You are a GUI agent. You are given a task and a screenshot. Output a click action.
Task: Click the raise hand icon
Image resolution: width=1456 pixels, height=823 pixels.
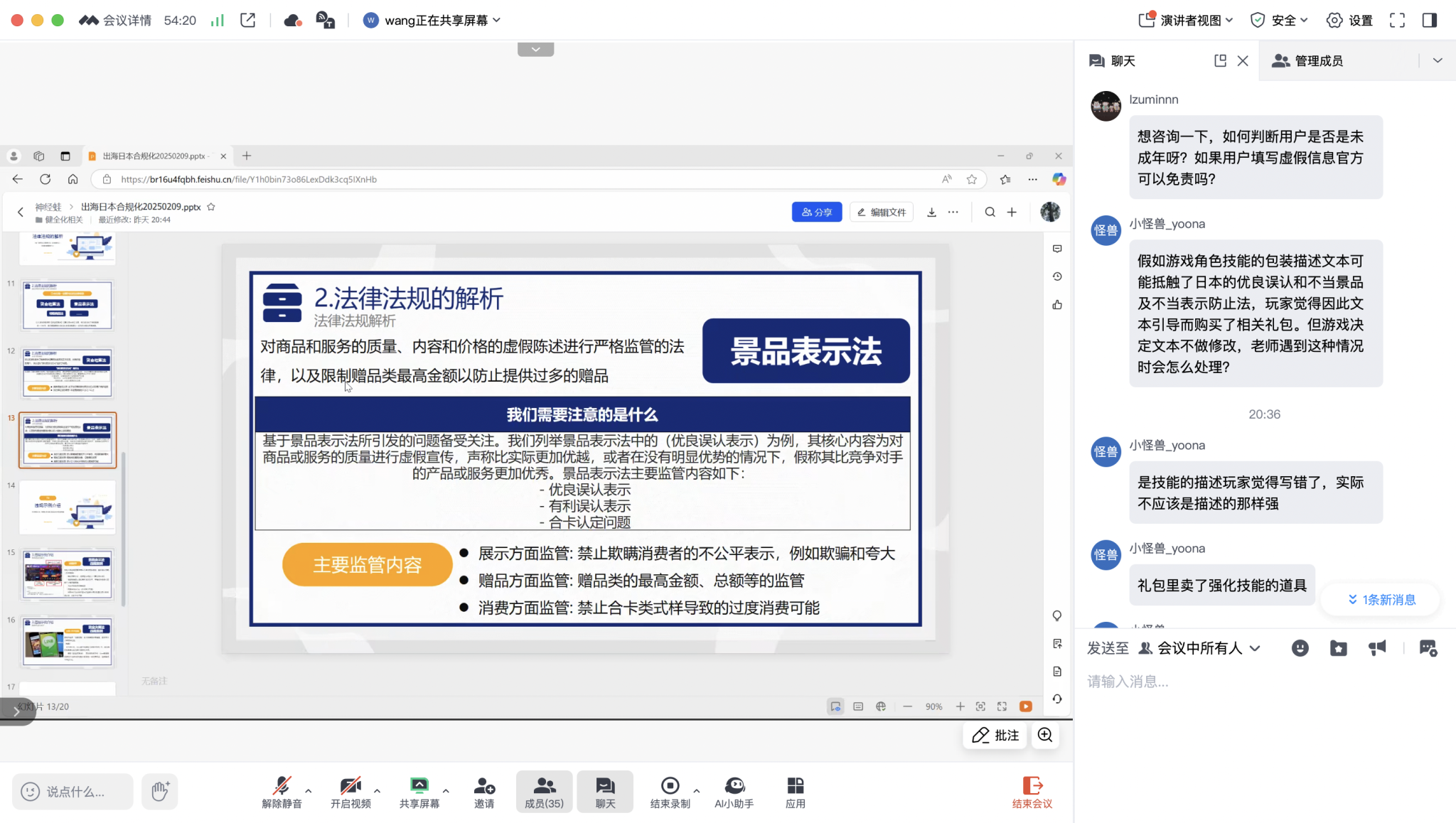(159, 791)
